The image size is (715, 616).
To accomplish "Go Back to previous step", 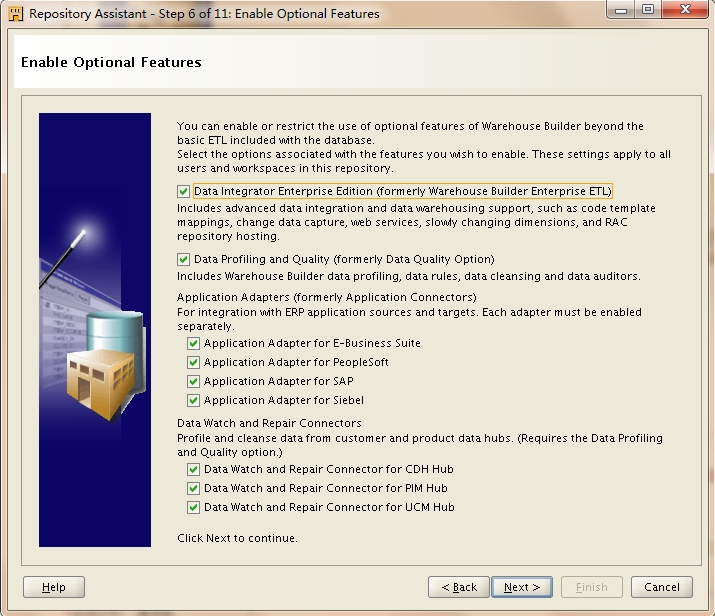I will tap(459, 587).
